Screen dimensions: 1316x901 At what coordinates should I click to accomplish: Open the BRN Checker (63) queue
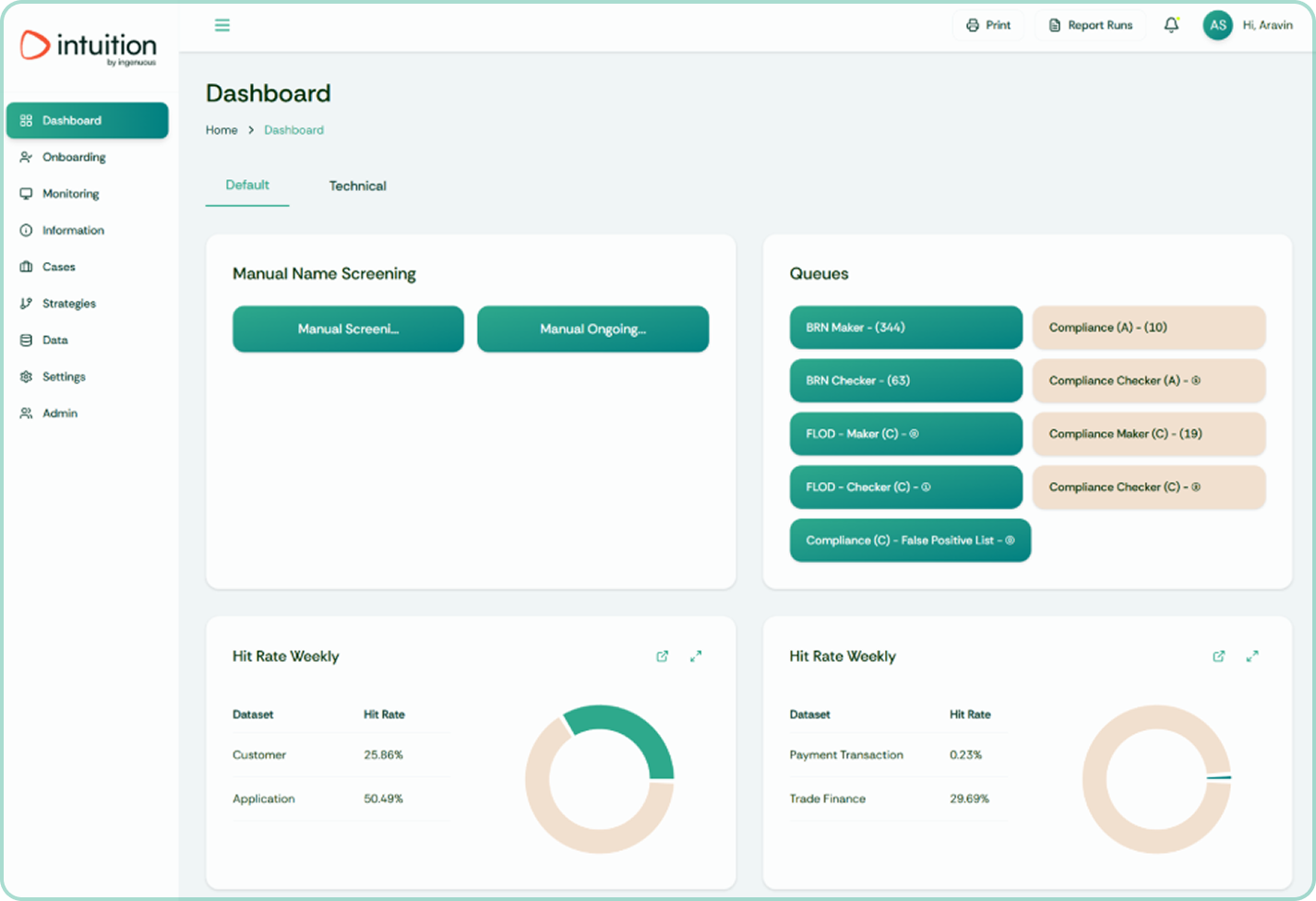tap(906, 380)
